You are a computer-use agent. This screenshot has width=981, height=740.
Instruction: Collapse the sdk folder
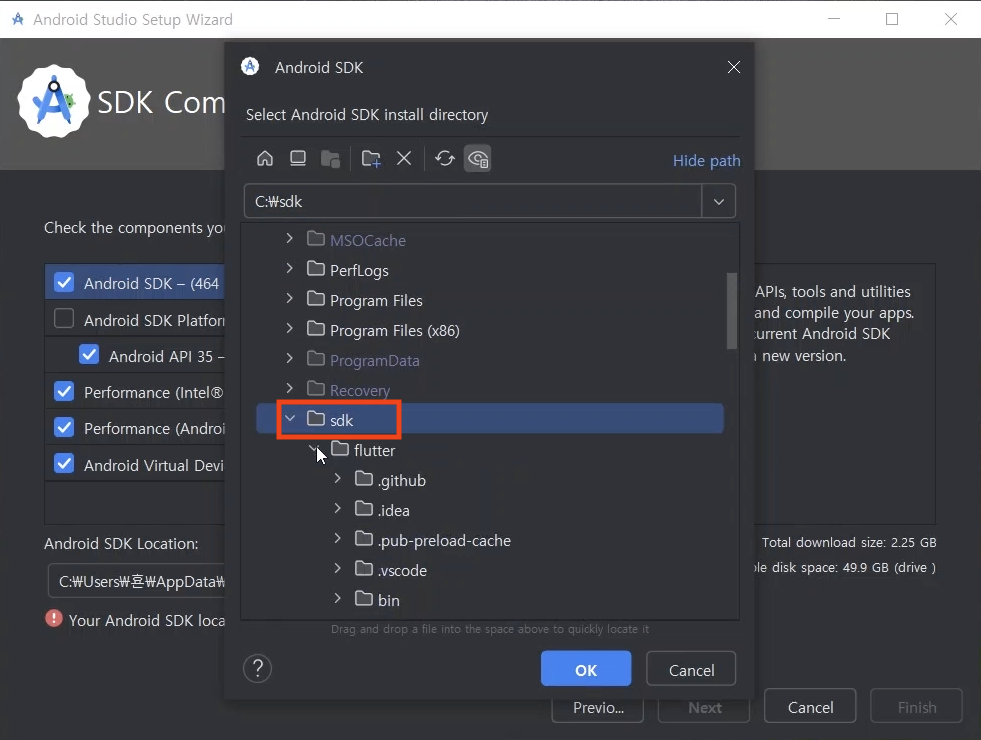pos(290,418)
